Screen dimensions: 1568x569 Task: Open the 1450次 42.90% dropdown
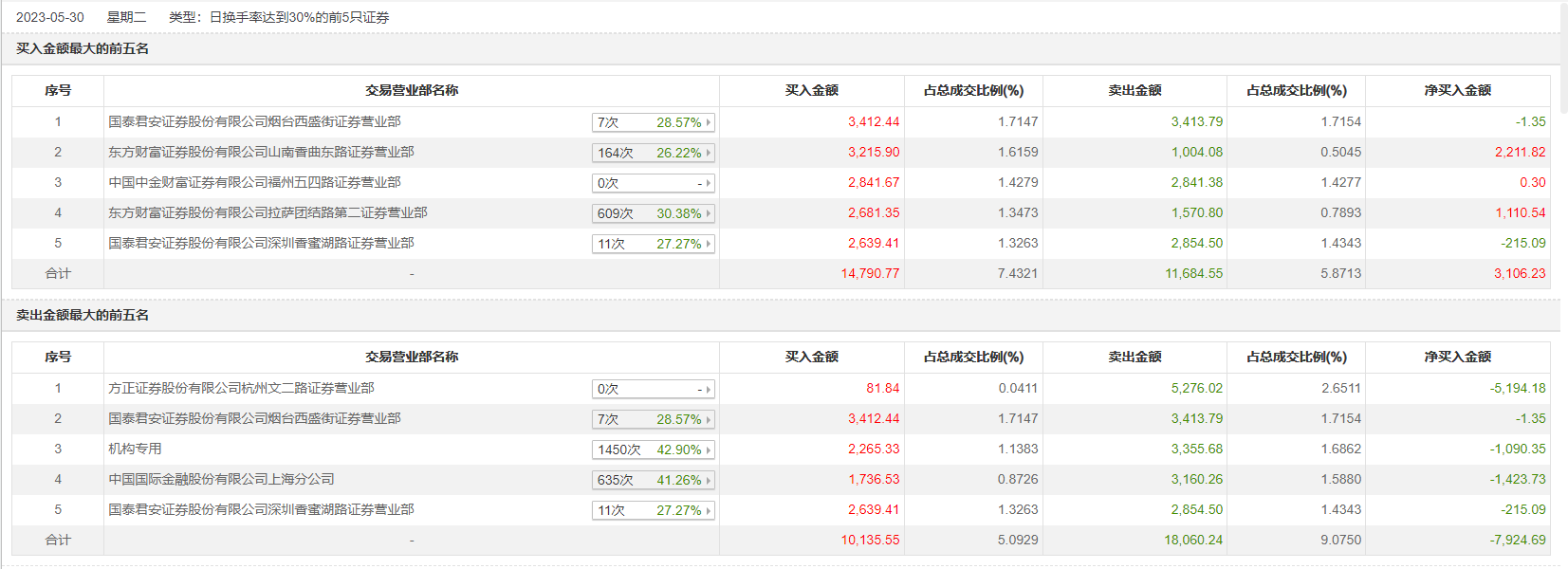(x=653, y=450)
